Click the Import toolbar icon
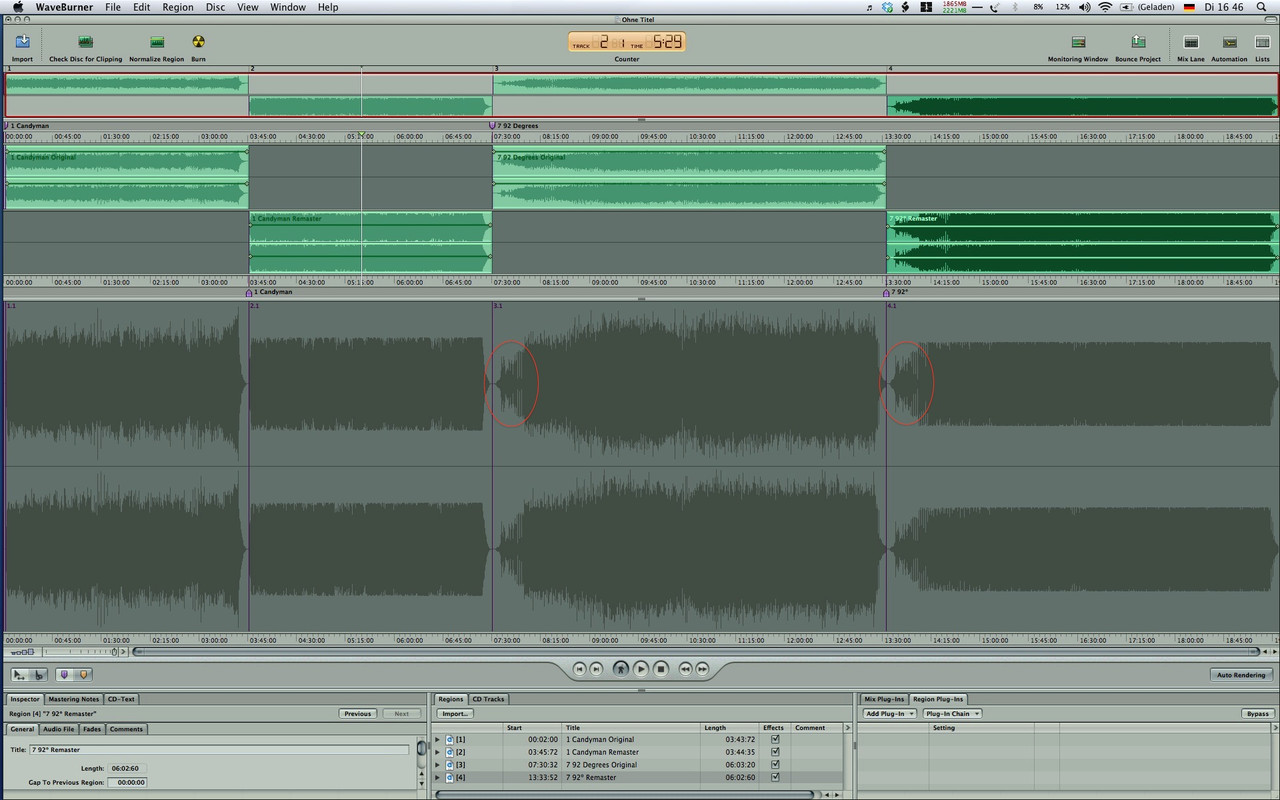This screenshot has height=800, width=1280. coord(22,42)
